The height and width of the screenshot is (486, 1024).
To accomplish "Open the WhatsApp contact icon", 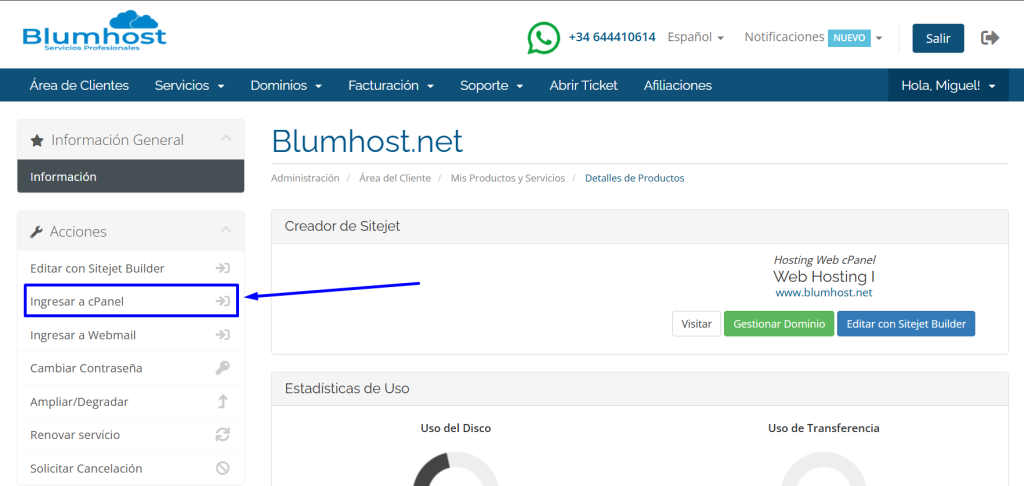I will click(543, 38).
